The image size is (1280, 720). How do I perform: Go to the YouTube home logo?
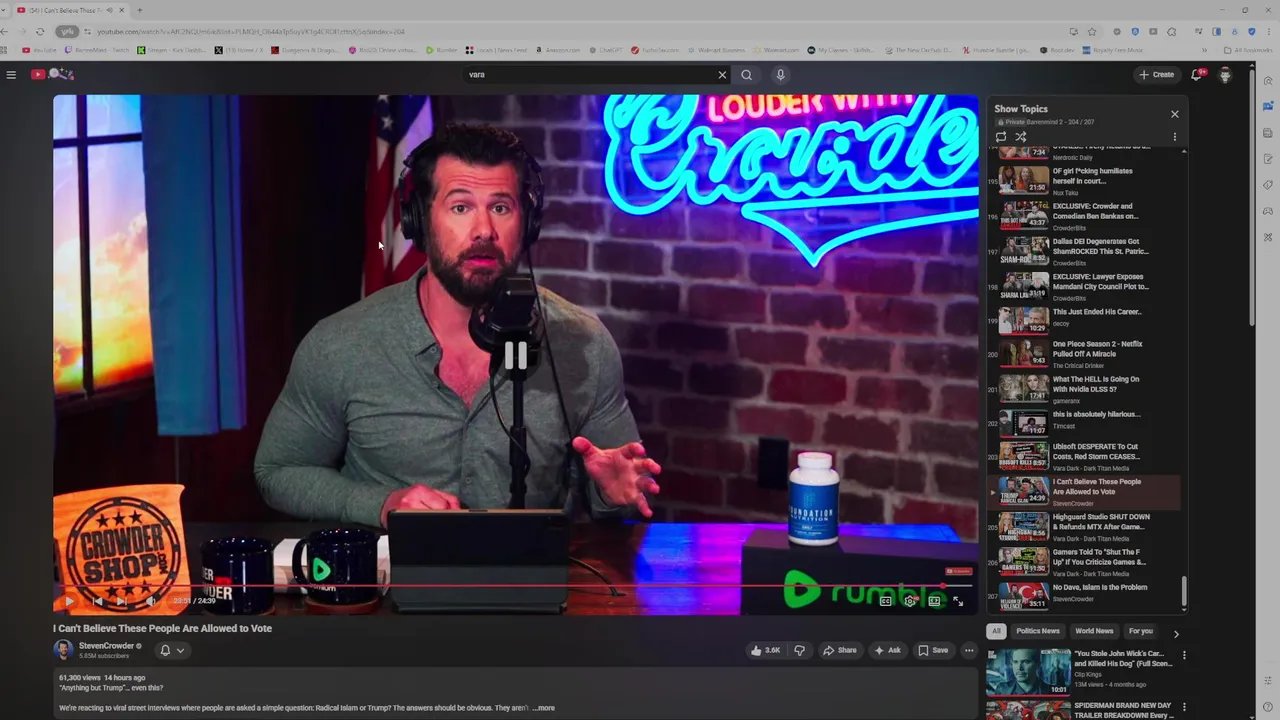(52, 74)
